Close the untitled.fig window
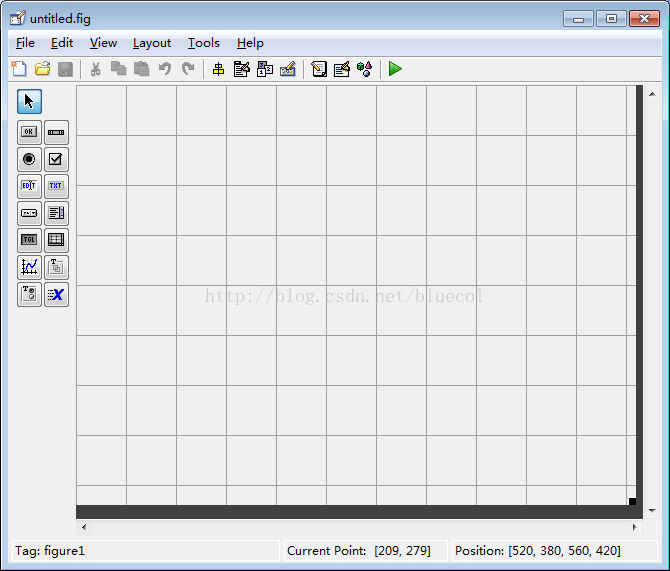Image resolution: width=670 pixels, height=571 pixels. [x=644, y=19]
